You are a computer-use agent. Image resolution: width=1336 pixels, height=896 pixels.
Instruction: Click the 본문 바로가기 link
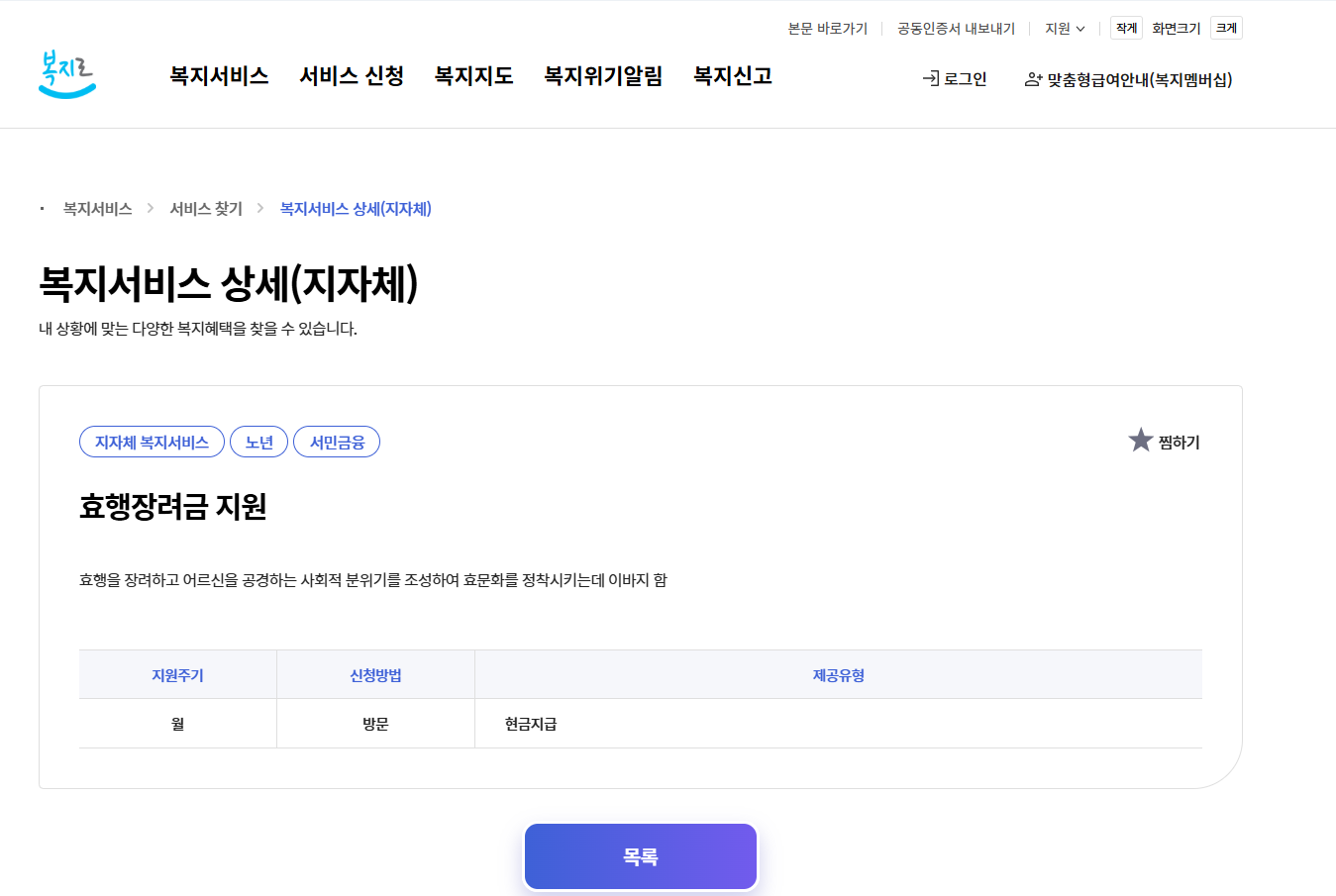pyautogui.click(x=828, y=29)
